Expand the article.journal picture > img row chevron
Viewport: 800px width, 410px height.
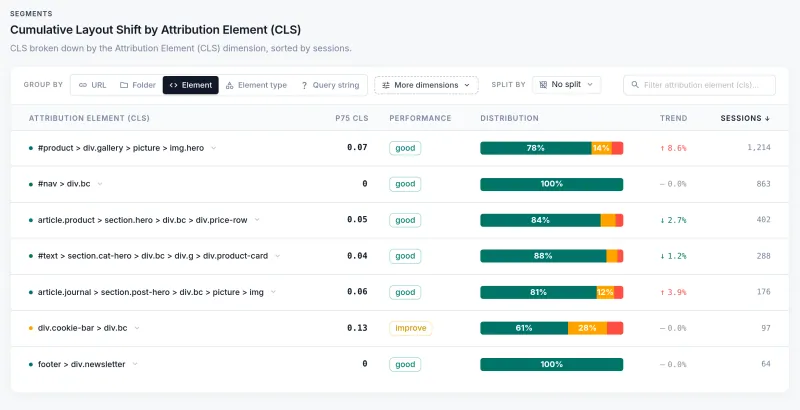[x=273, y=292]
